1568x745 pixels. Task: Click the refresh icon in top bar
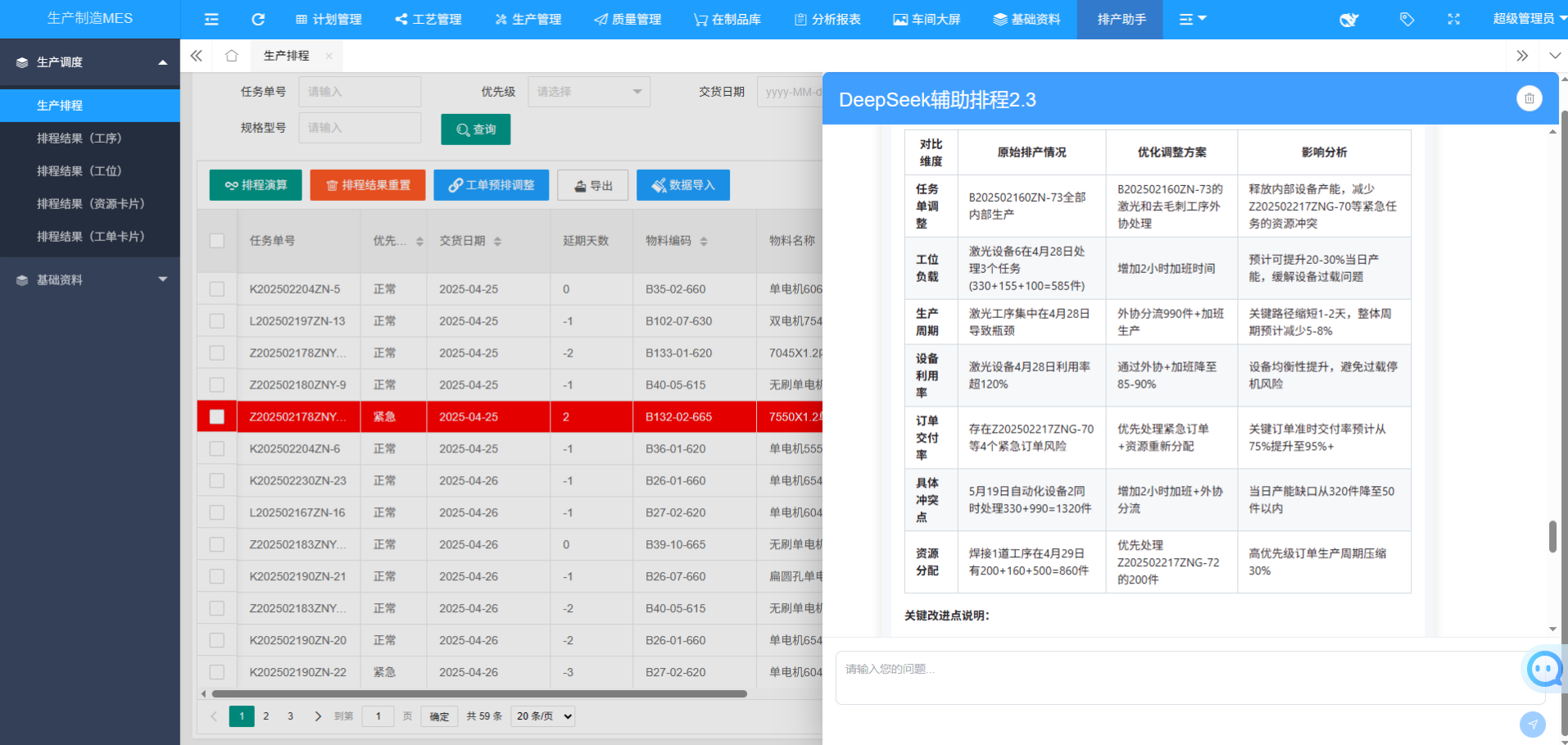(258, 19)
